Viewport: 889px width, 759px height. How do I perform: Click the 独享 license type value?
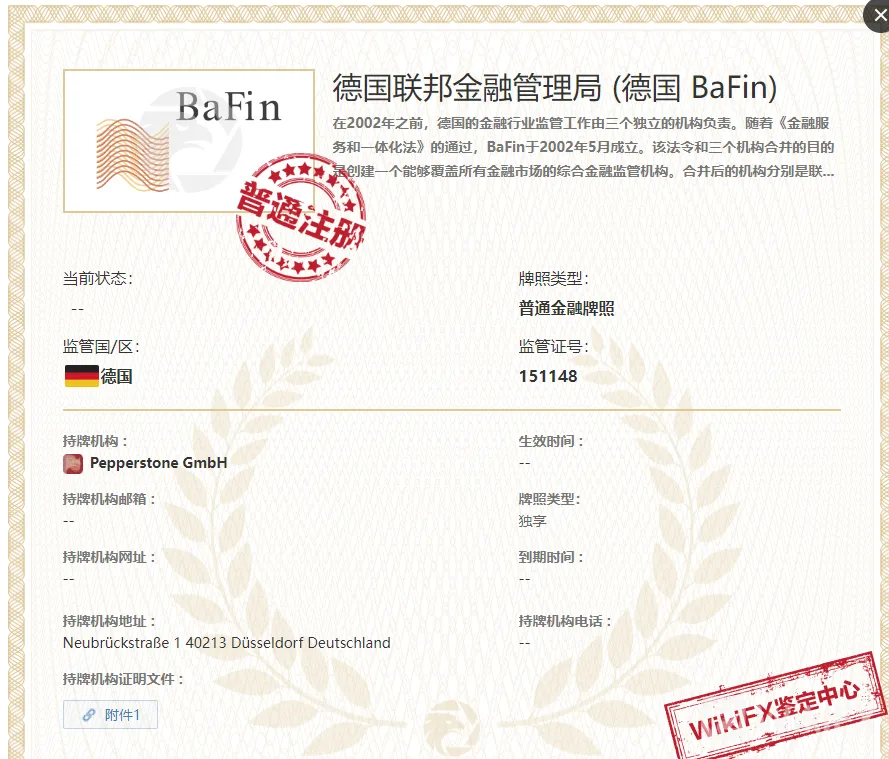(x=532, y=521)
